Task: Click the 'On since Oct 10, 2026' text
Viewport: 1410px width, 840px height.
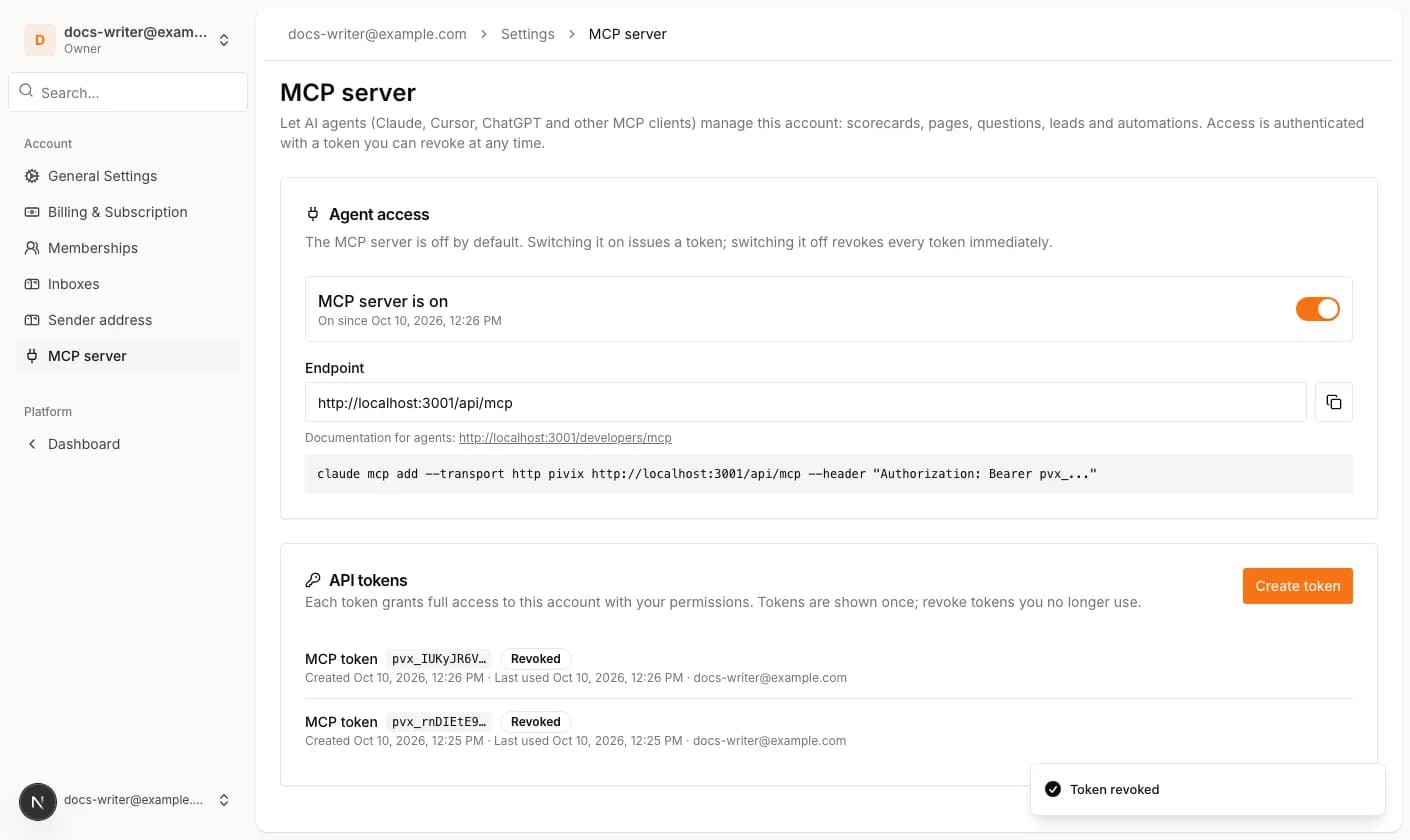Action: click(410, 321)
